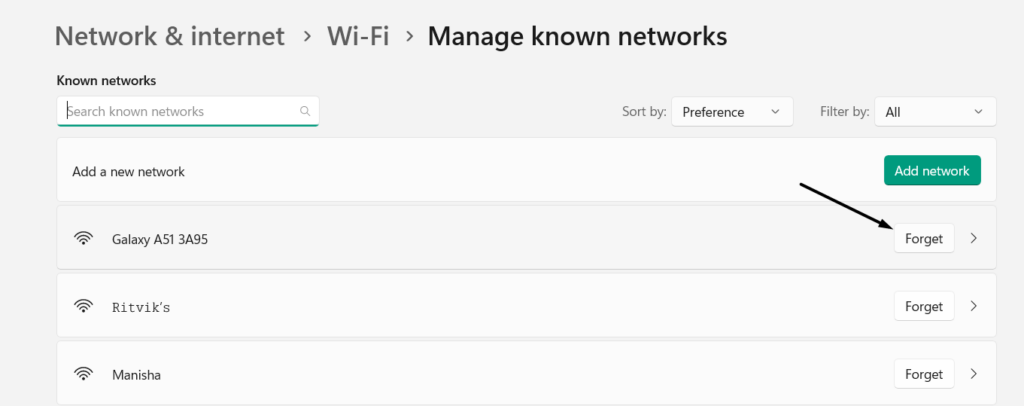Expand Manisha network details chevron
Screen dimensions: 1024x406
(x=975, y=375)
